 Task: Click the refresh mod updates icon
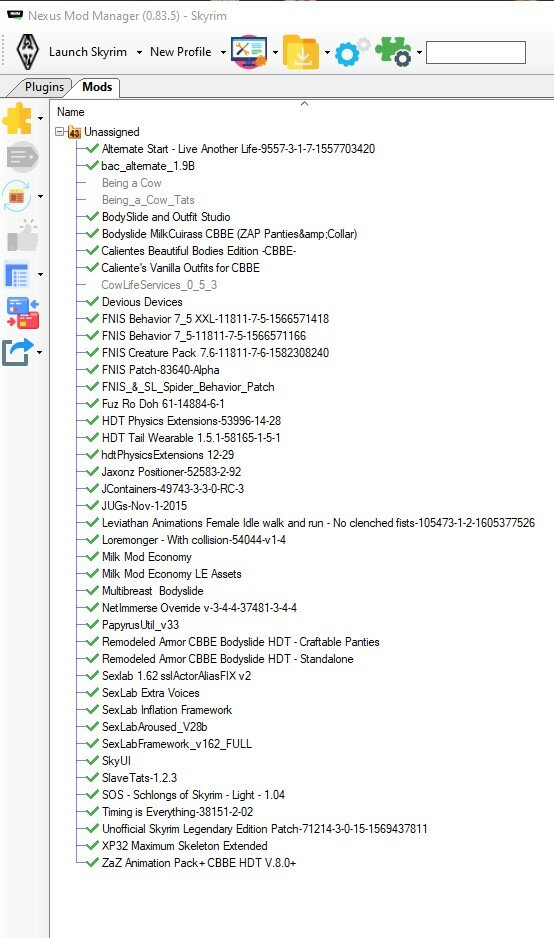[x=17, y=196]
